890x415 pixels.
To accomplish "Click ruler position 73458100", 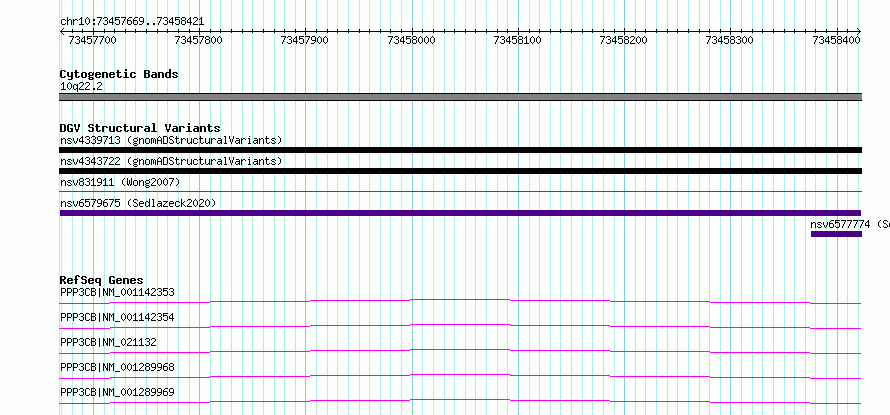I will [x=518, y=40].
